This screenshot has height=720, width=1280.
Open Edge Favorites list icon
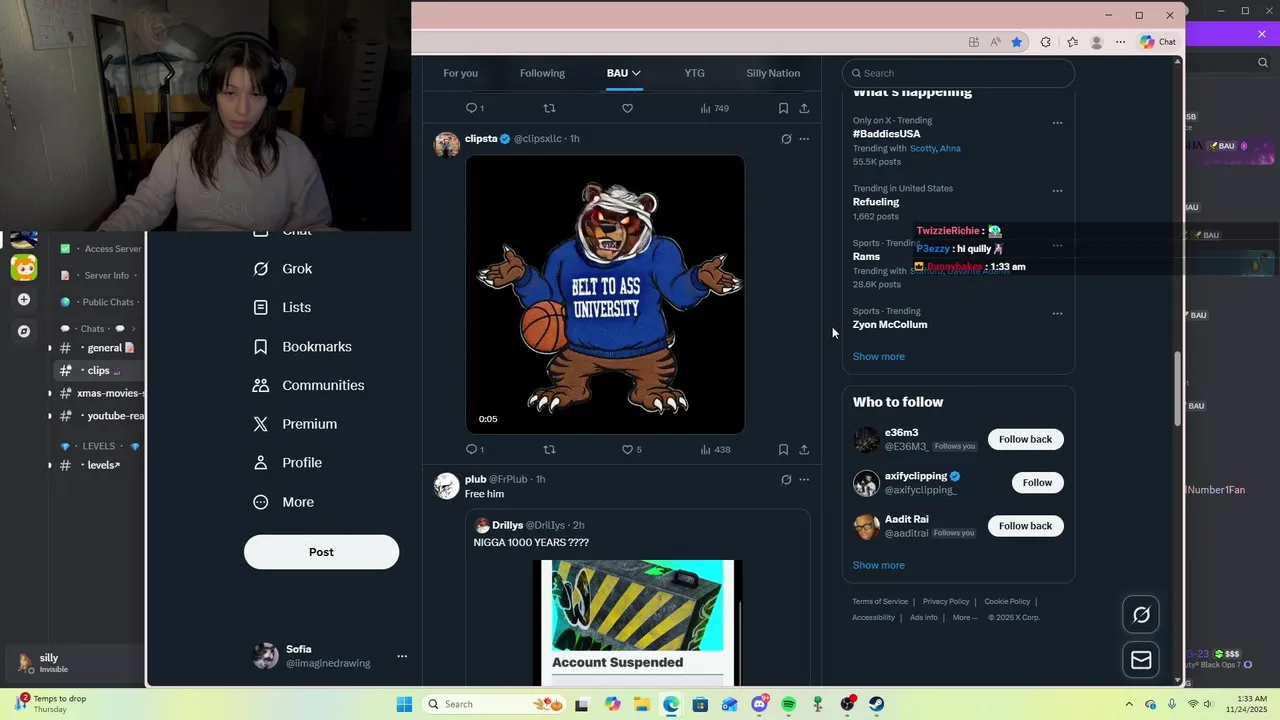coord(1072,42)
